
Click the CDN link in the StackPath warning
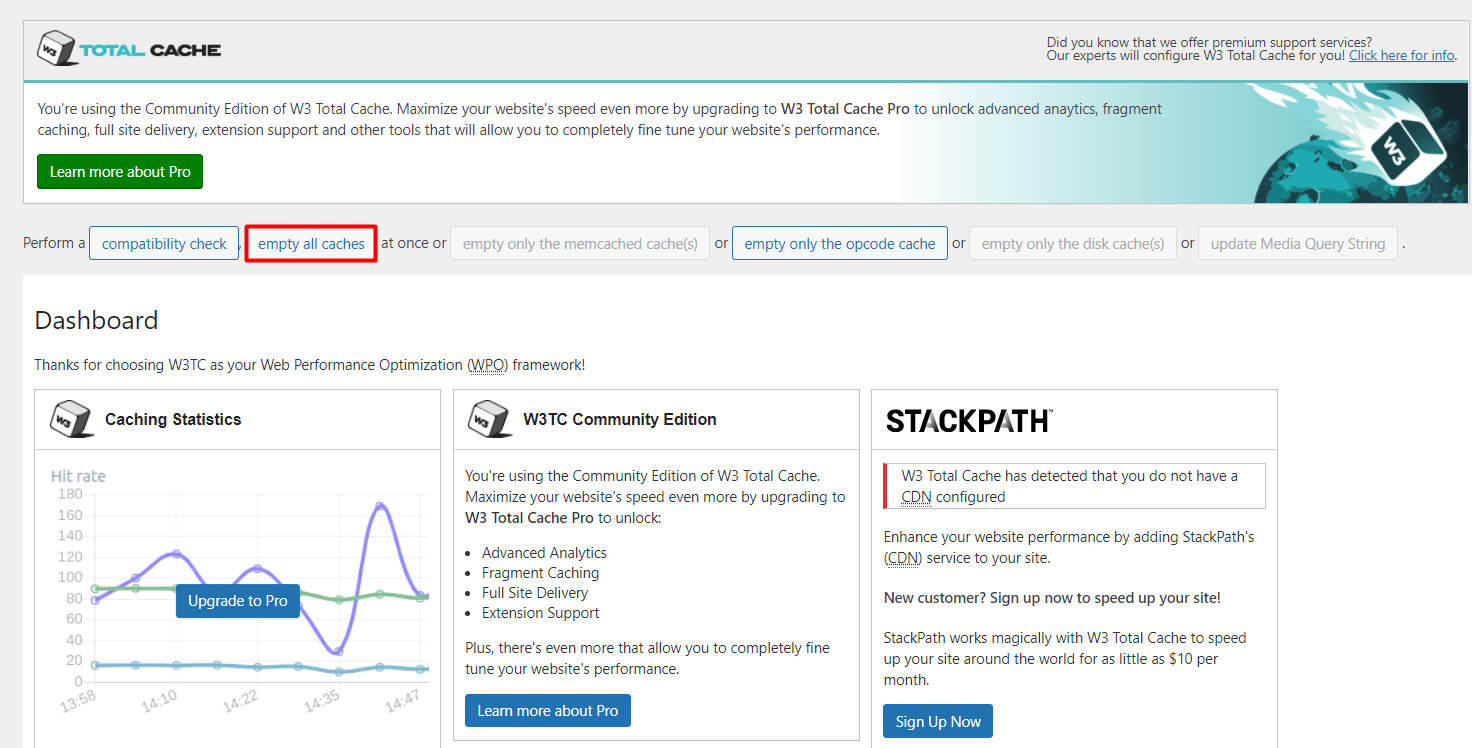[918, 496]
